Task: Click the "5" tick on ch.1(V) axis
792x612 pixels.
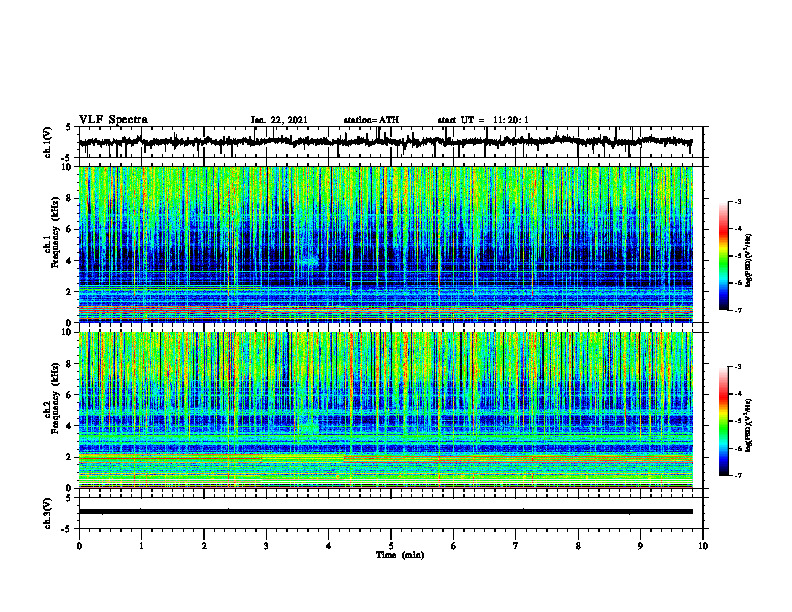Action: (69, 127)
